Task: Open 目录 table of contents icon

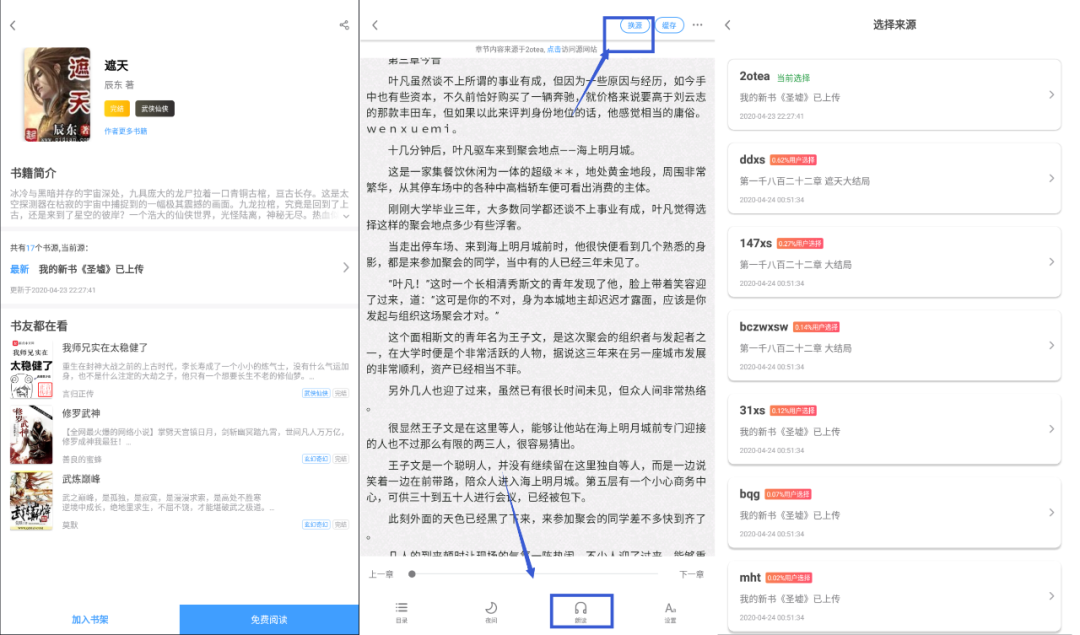Action: 402,612
